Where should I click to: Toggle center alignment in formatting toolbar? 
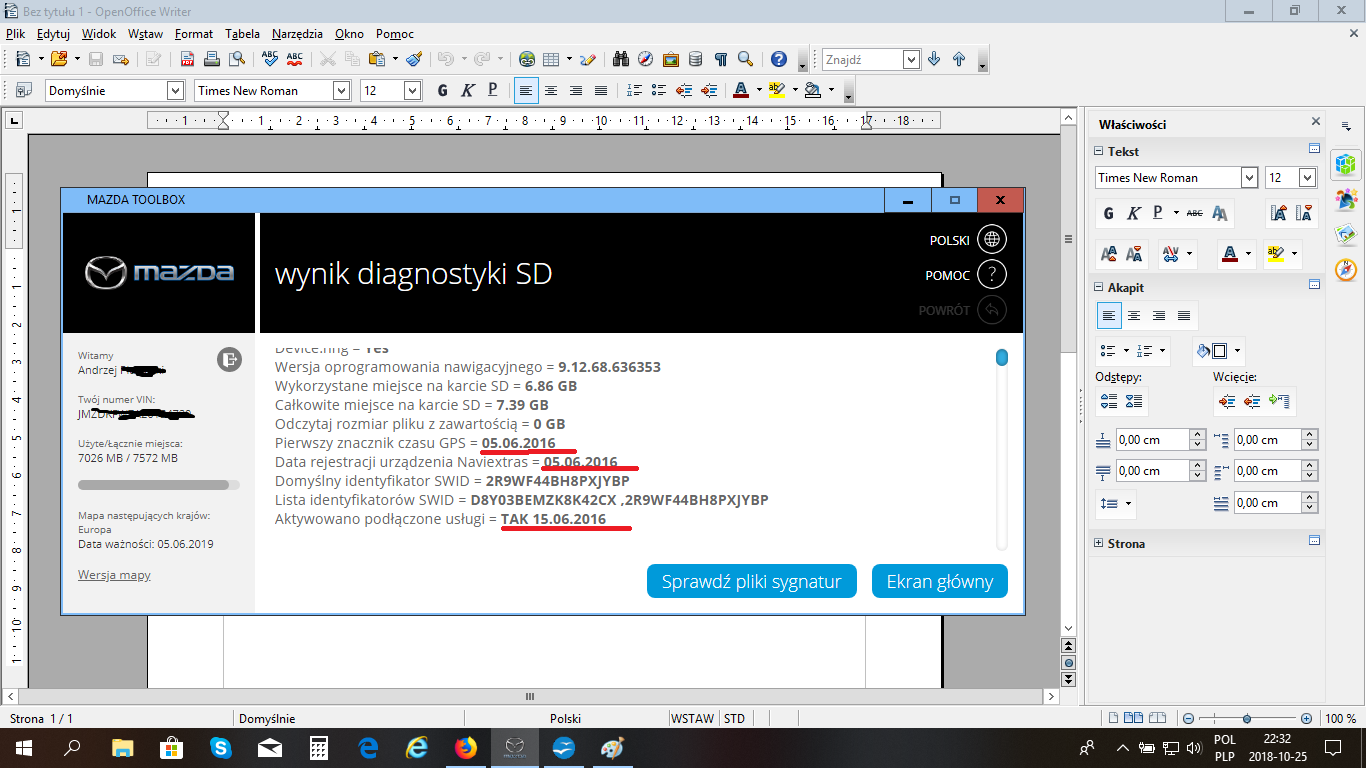tap(550, 91)
